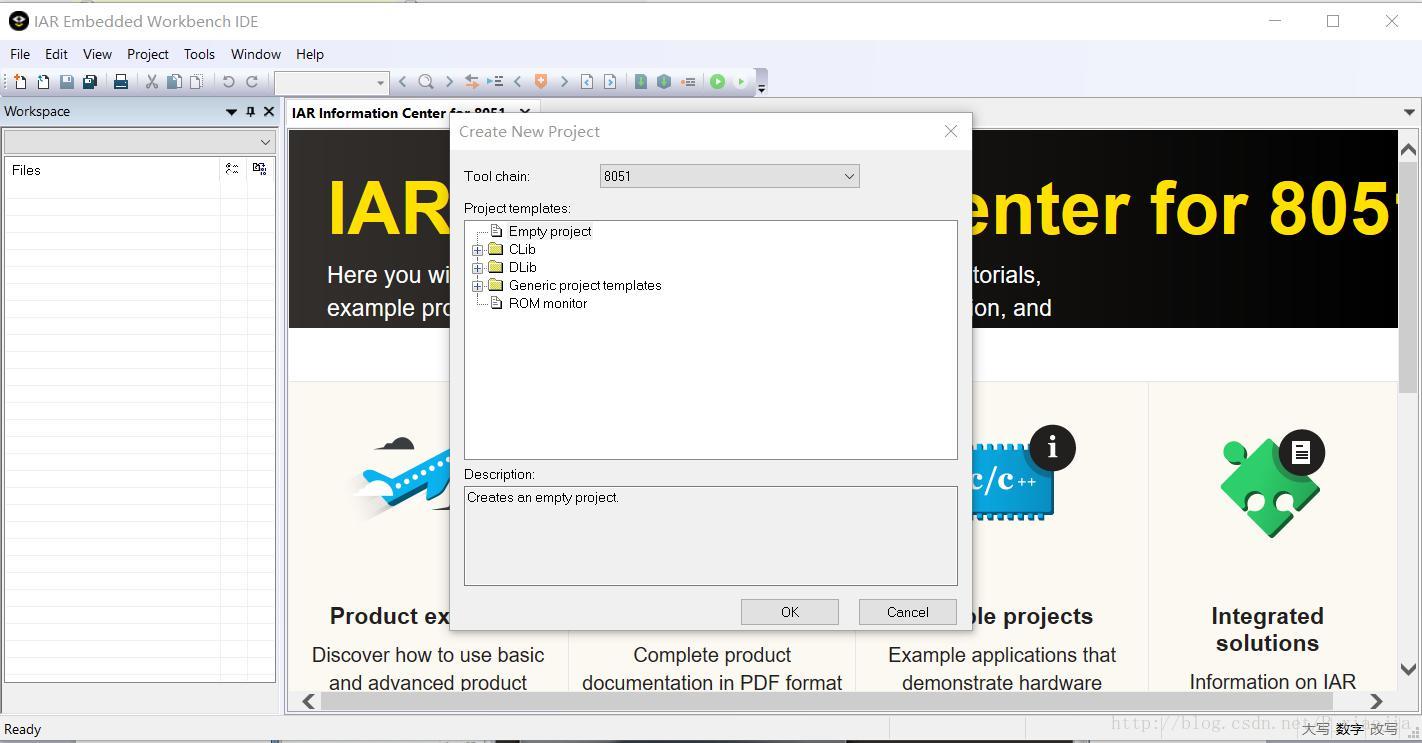Expand the DLib template folder
Image resolution: width=1422 pixels, height=743 pixels.
click(478, 268)
